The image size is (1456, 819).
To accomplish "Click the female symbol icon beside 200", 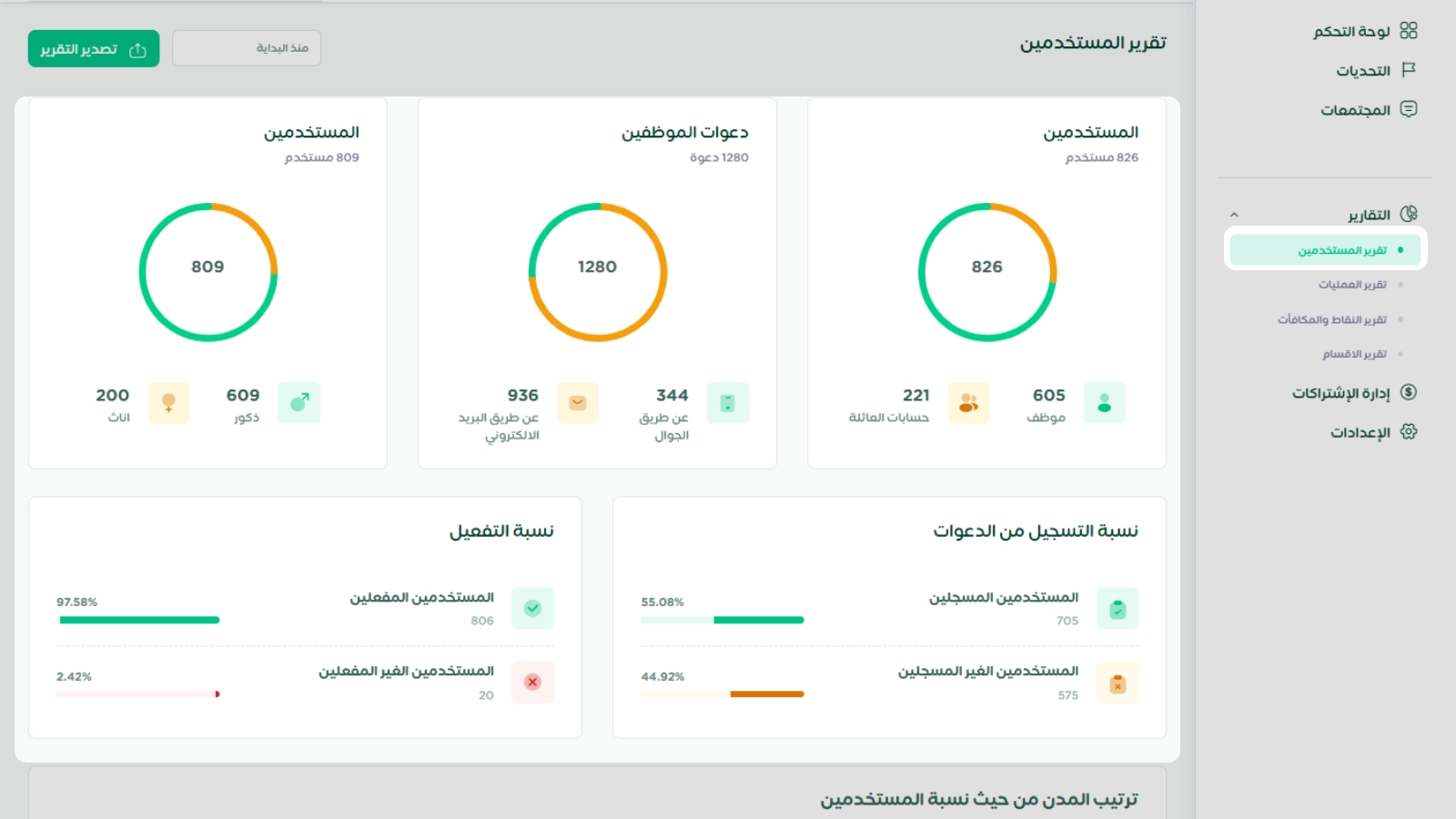I will click(168, 403).
